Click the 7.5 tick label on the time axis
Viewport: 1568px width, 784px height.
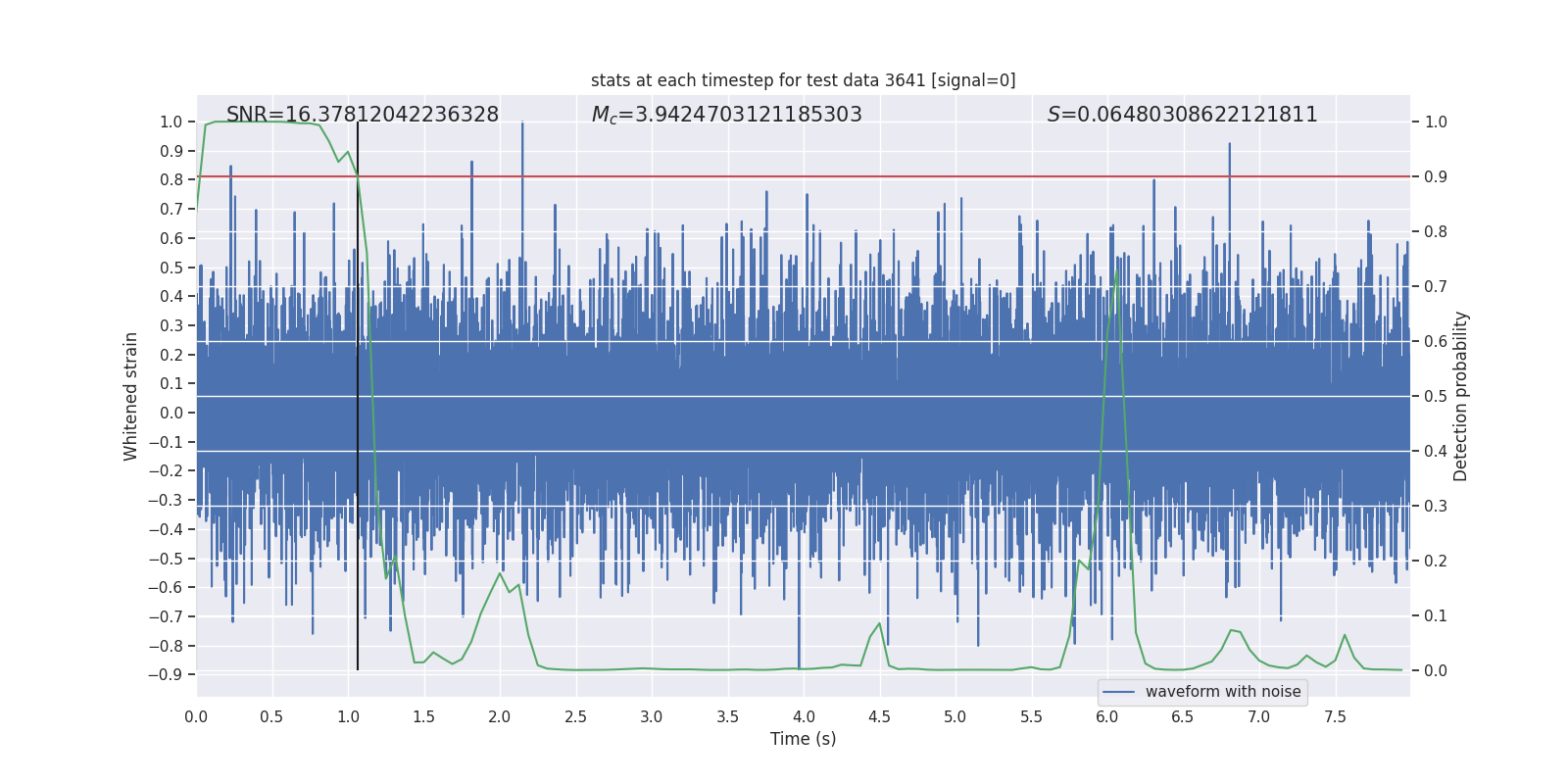coord(1335,717)
